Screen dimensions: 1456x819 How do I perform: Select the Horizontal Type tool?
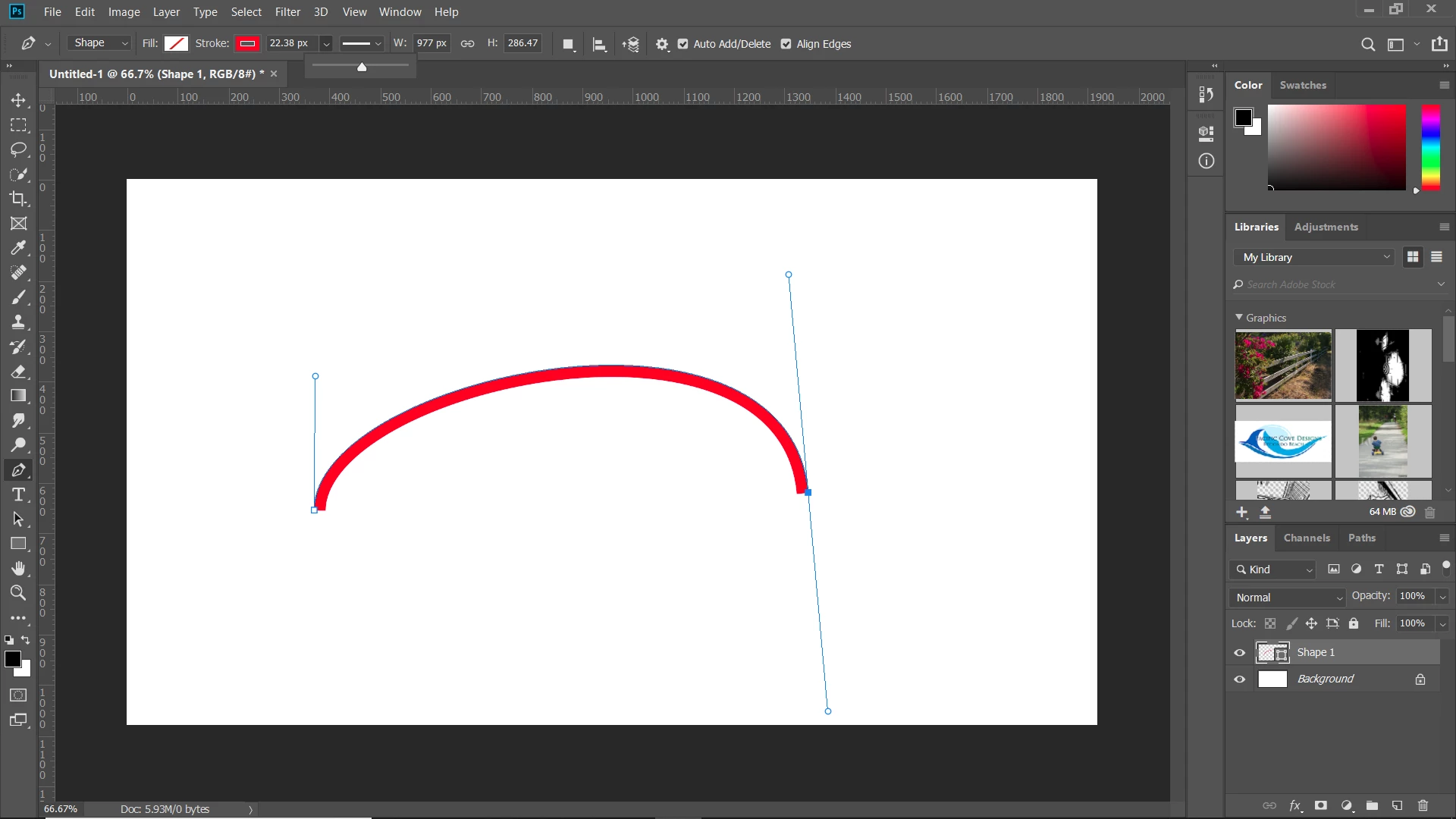coord(18,495)
